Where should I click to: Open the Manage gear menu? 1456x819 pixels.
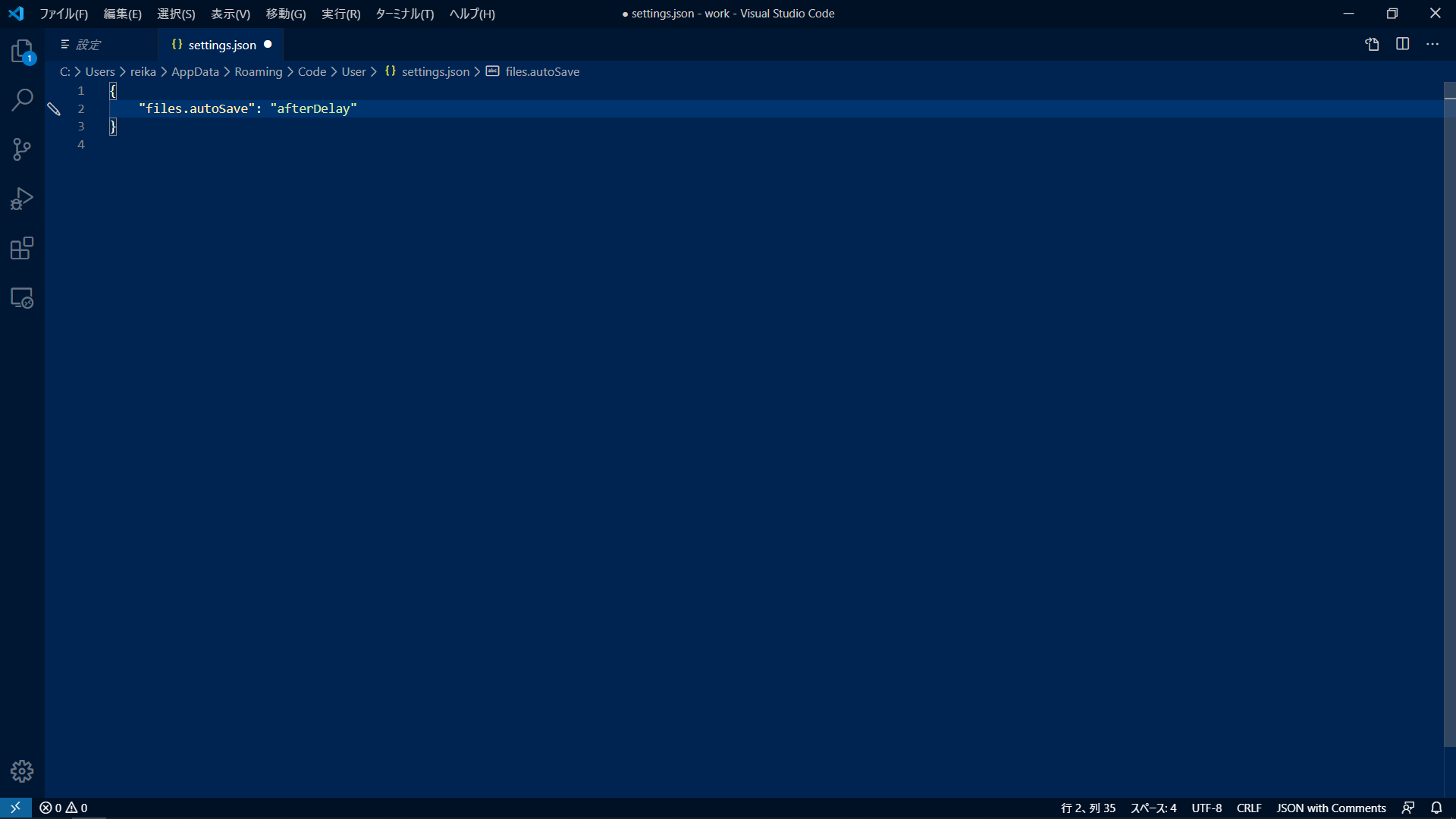[22, 771]
